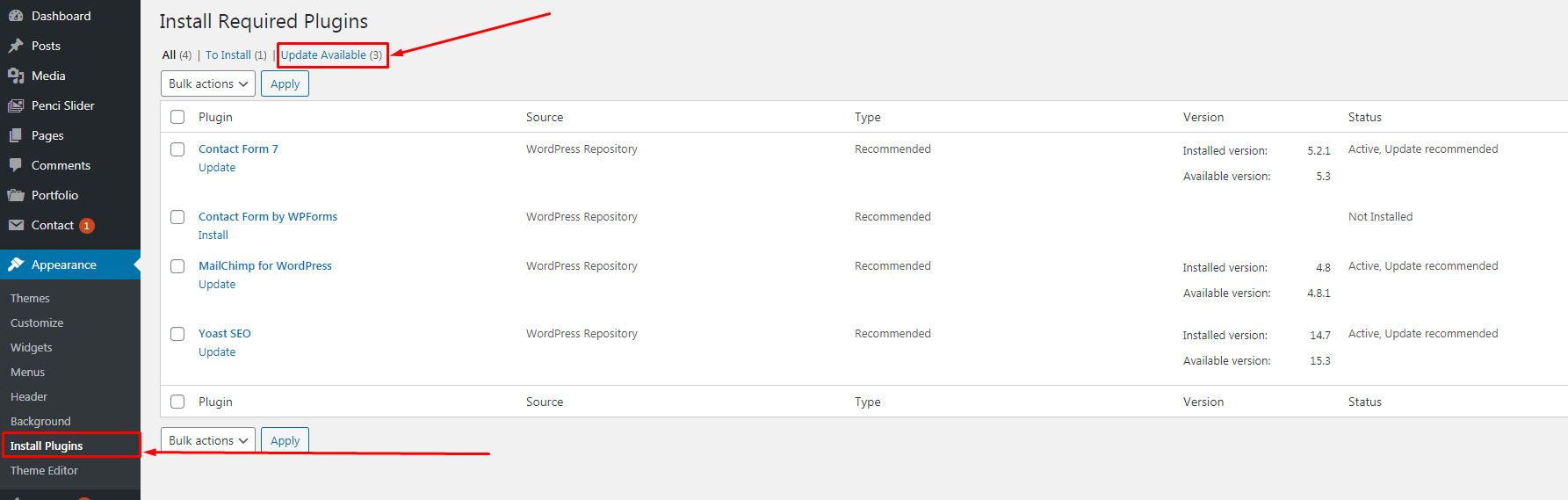Tick the footer select-all Plugin checkbox
1568x500 pixels.
pos(177,402)
